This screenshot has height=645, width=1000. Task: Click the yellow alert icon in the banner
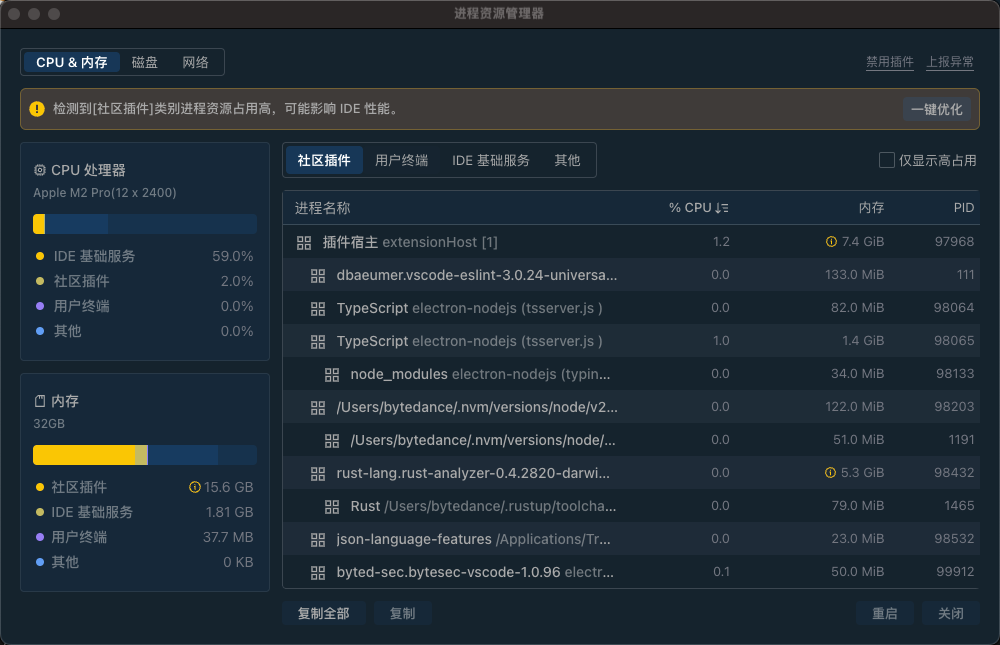[x=37, y=109]
